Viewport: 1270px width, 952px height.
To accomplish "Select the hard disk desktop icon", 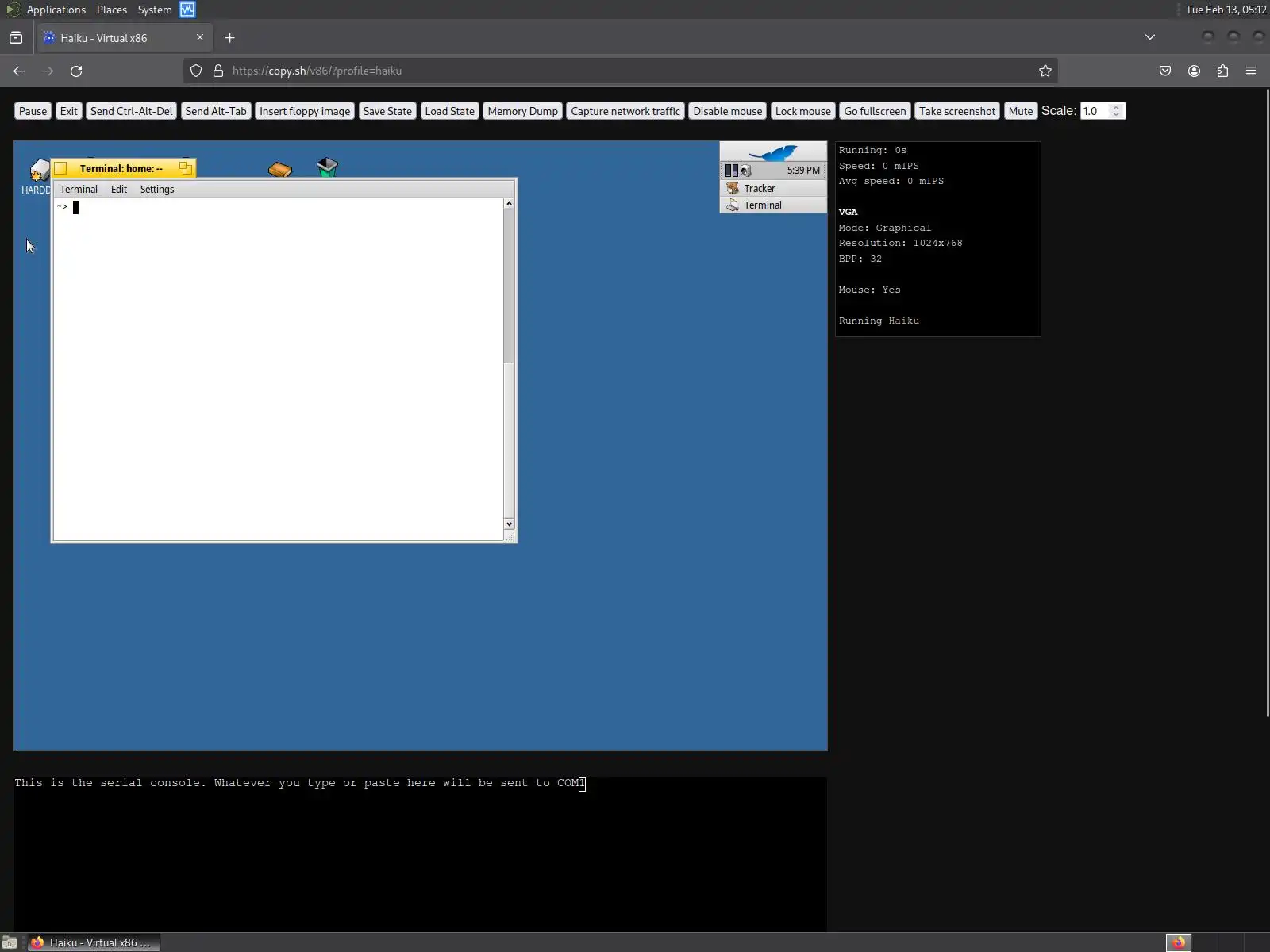I will point(38,170).
